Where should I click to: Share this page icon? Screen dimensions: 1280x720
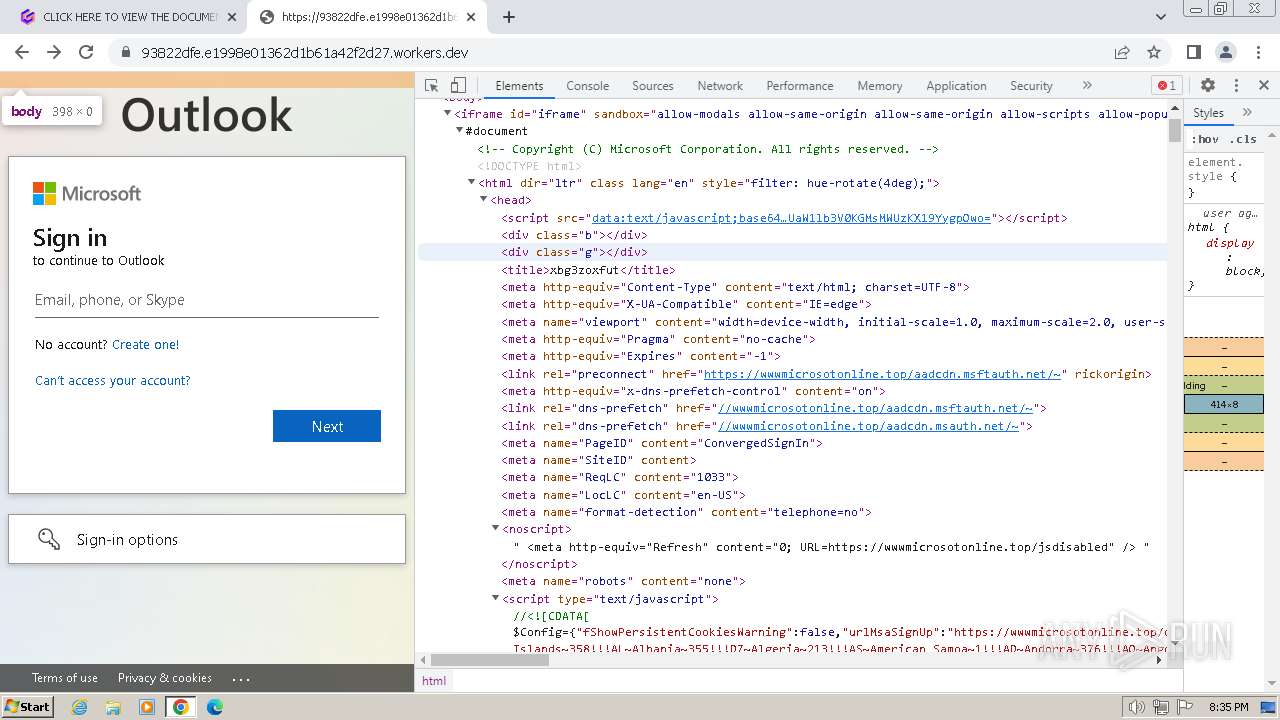pos(1122,52)
